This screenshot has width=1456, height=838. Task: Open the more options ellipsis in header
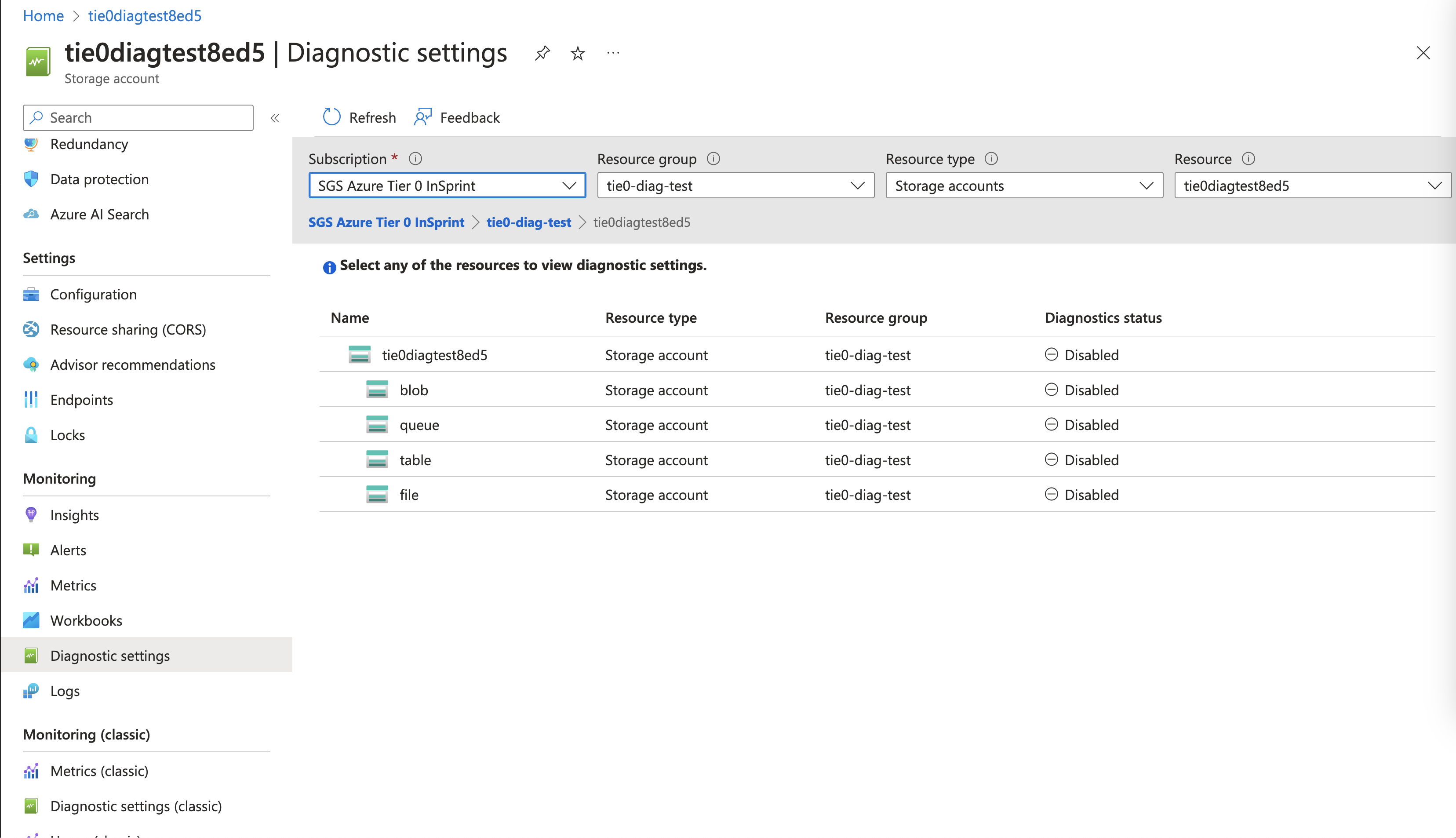pos(613,54)
